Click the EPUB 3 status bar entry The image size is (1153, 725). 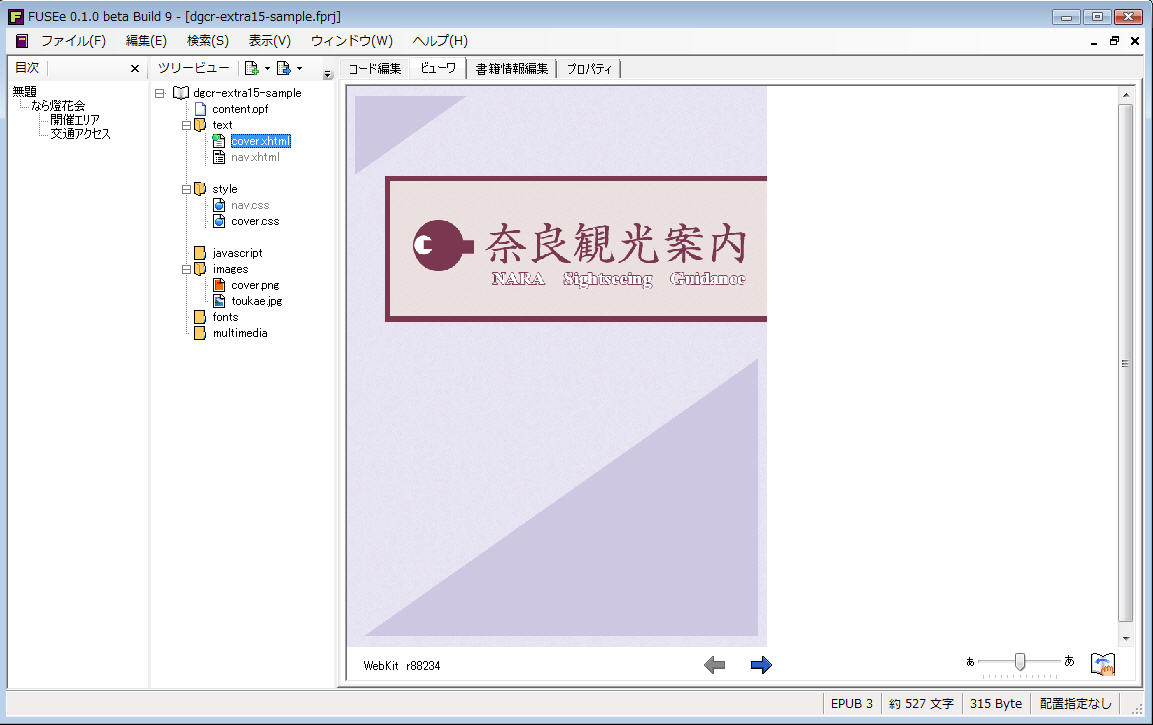click(x=852, y=704)
